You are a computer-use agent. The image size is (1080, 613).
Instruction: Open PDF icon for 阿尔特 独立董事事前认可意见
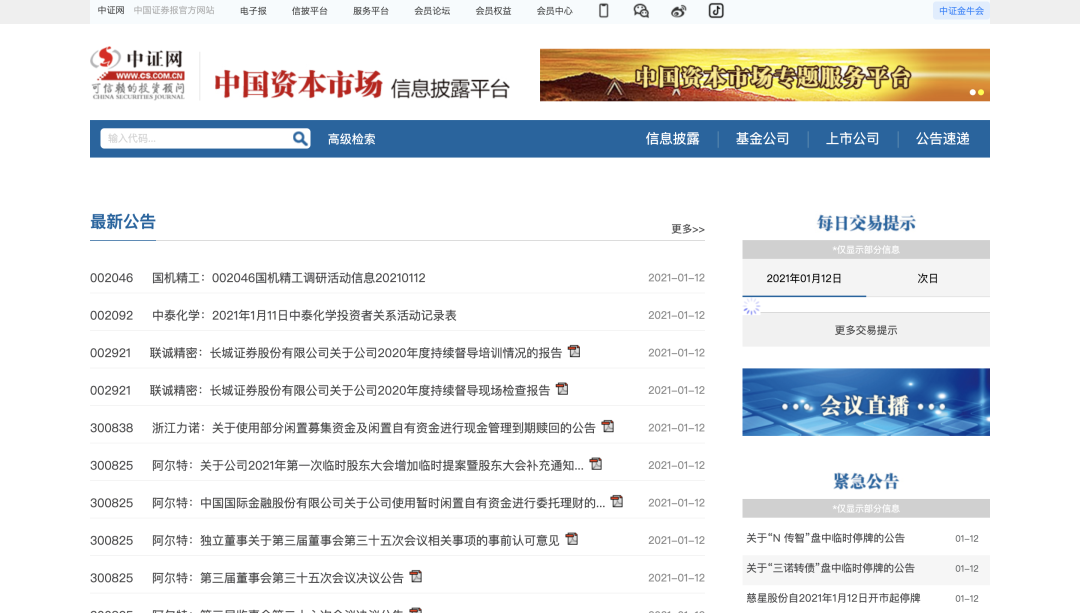point(572,539)
